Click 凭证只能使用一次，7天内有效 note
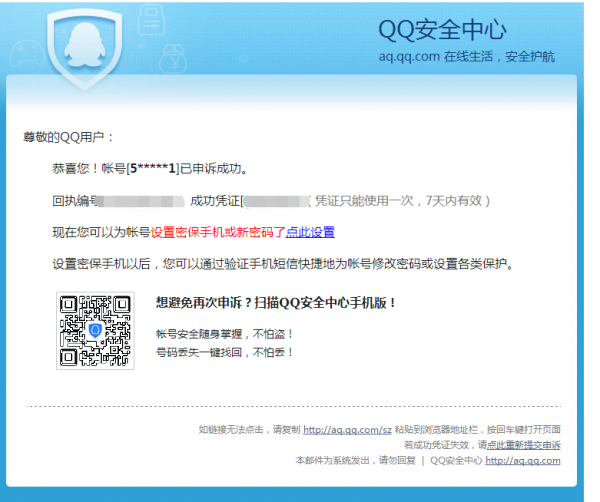The image size is (600, 502). [402, 200]
